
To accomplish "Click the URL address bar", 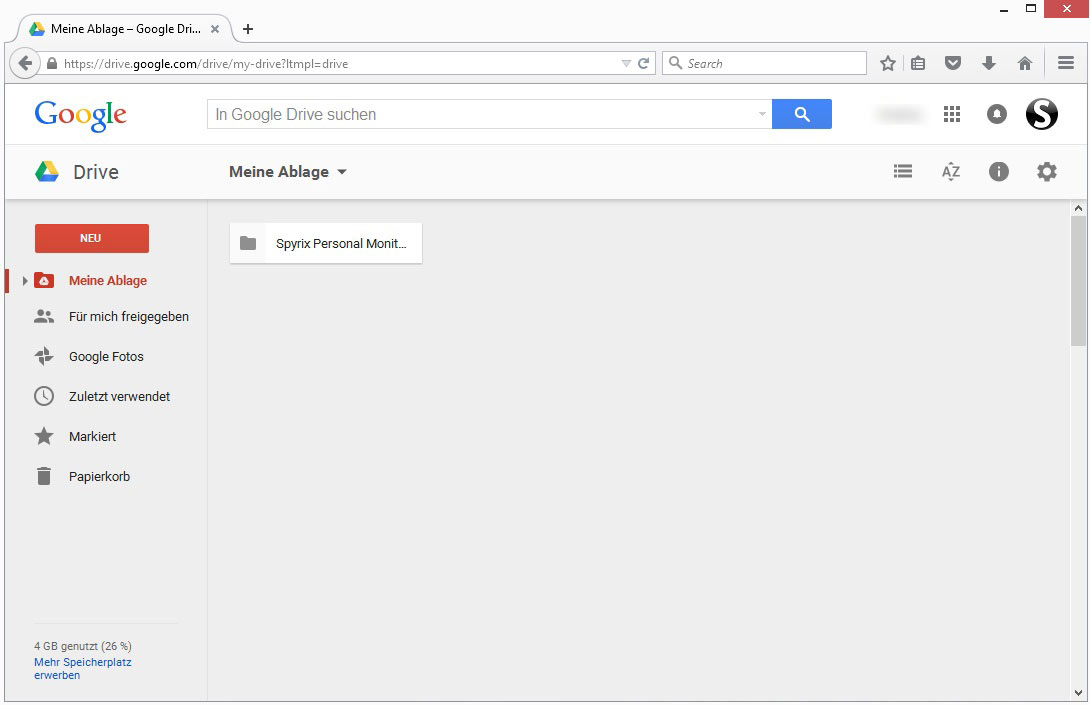I will coord(341,63).
